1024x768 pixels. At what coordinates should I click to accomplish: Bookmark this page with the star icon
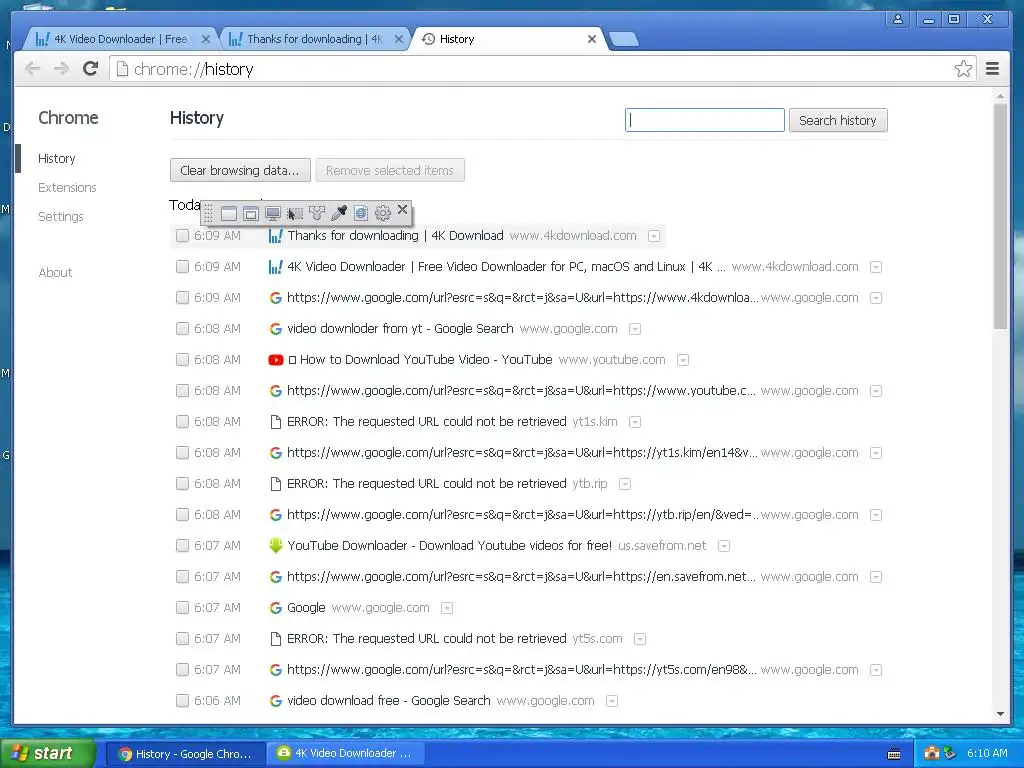[963, 69]
